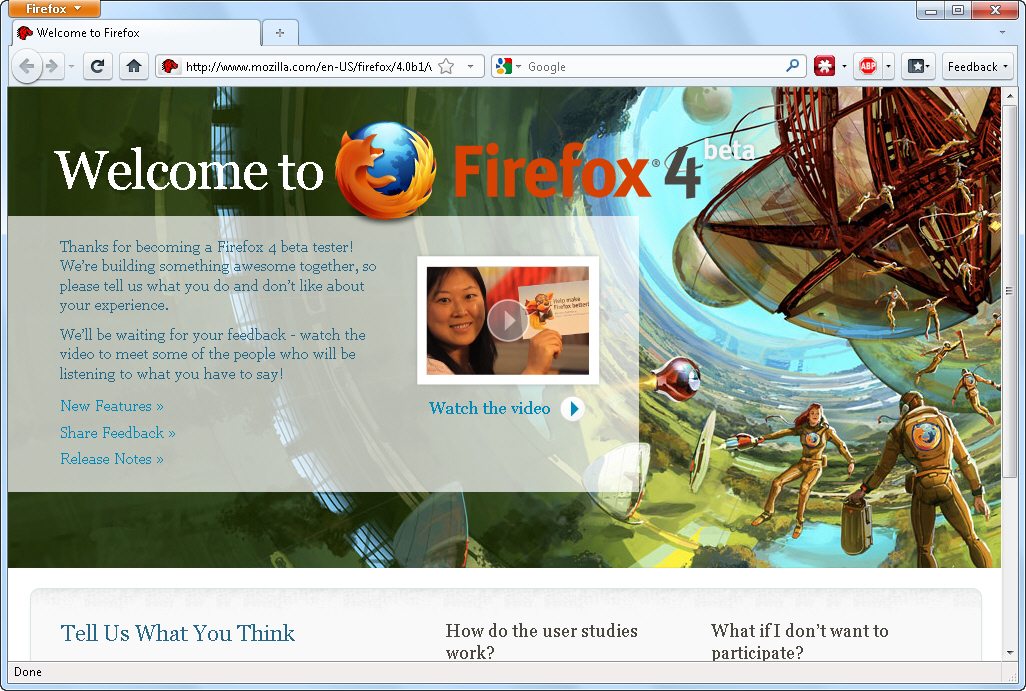Image resolution: width=1026 pixels, height=691 pixels.
Task: Go to the Home page
Action: [x=133, y=67]
